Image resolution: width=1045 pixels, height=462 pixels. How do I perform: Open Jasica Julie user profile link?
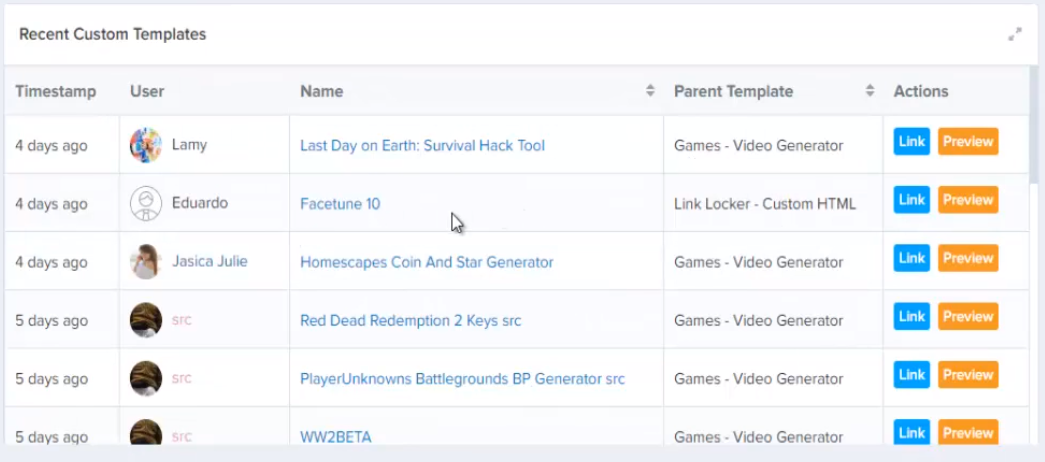pos(210,261)
